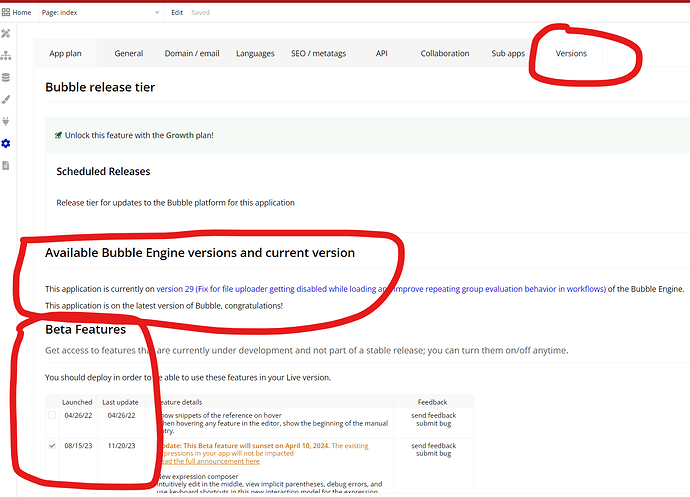Click the Launched column header

click(x=77, y=402)
